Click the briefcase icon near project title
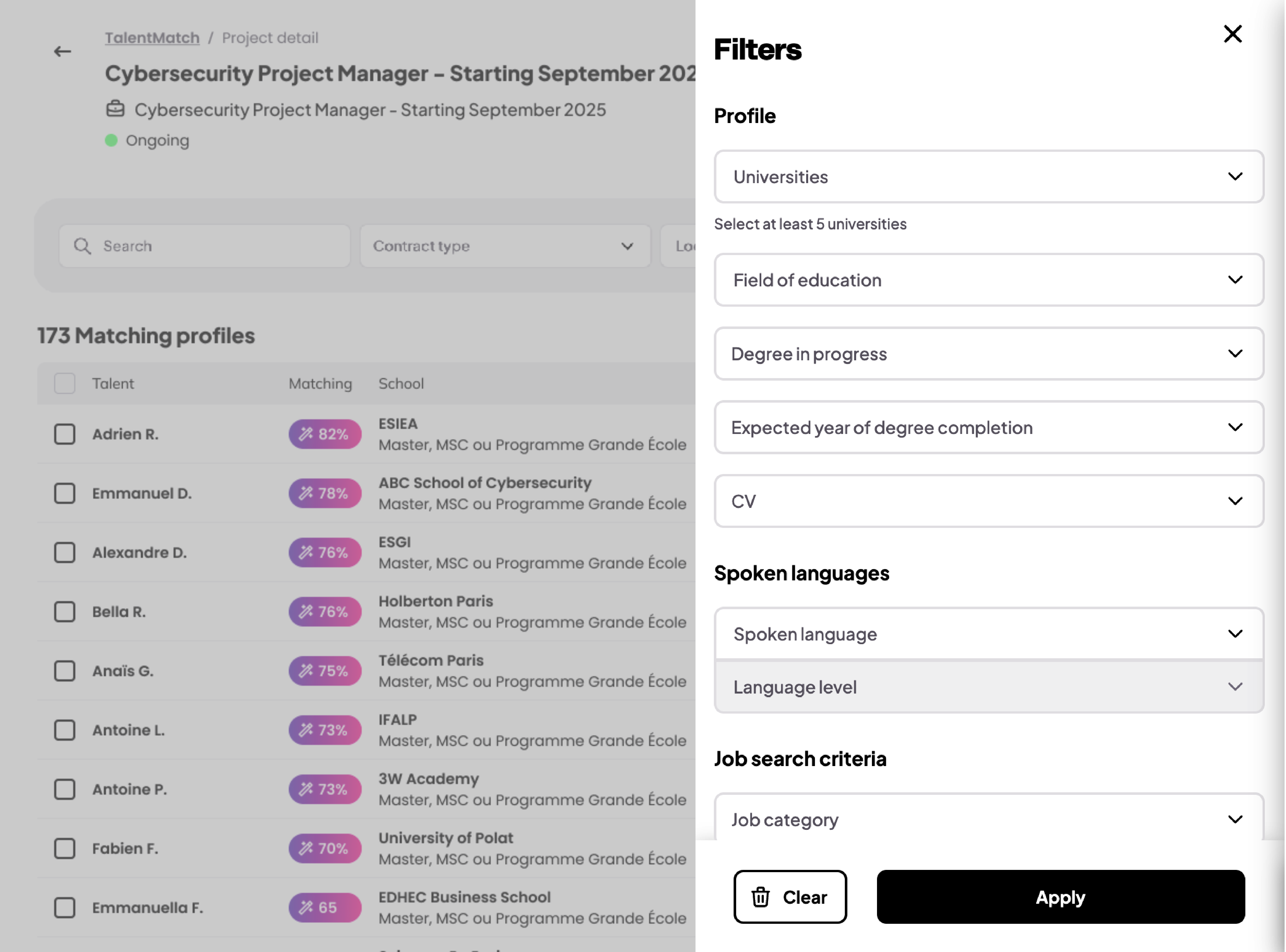This screenshot has height=952, width=1286. coord(115,109)
